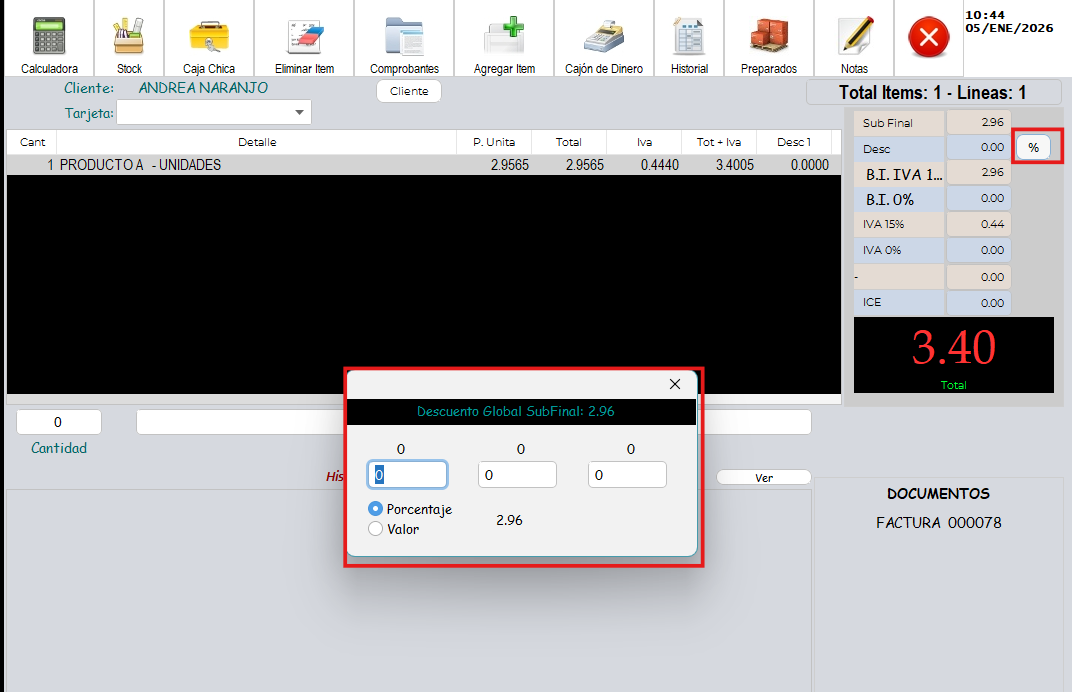Click the red X exit icon
Screen dimensions: 1072x692
point(928,39)
